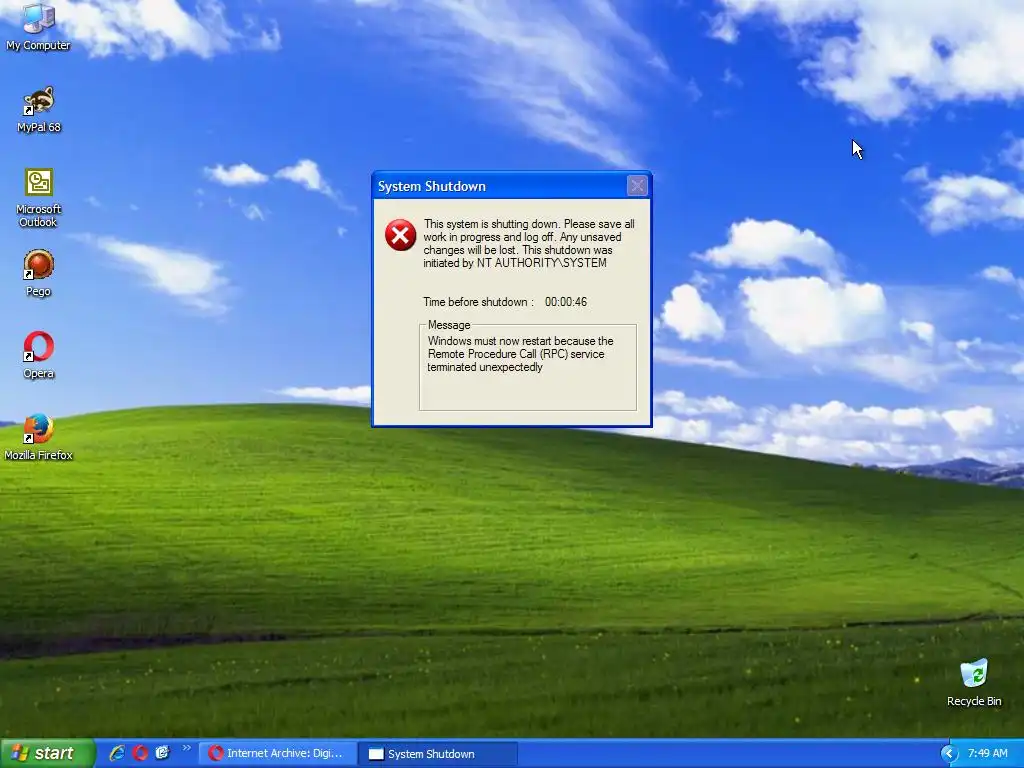Show hidden system tray icons

click(x=948, y=754)
